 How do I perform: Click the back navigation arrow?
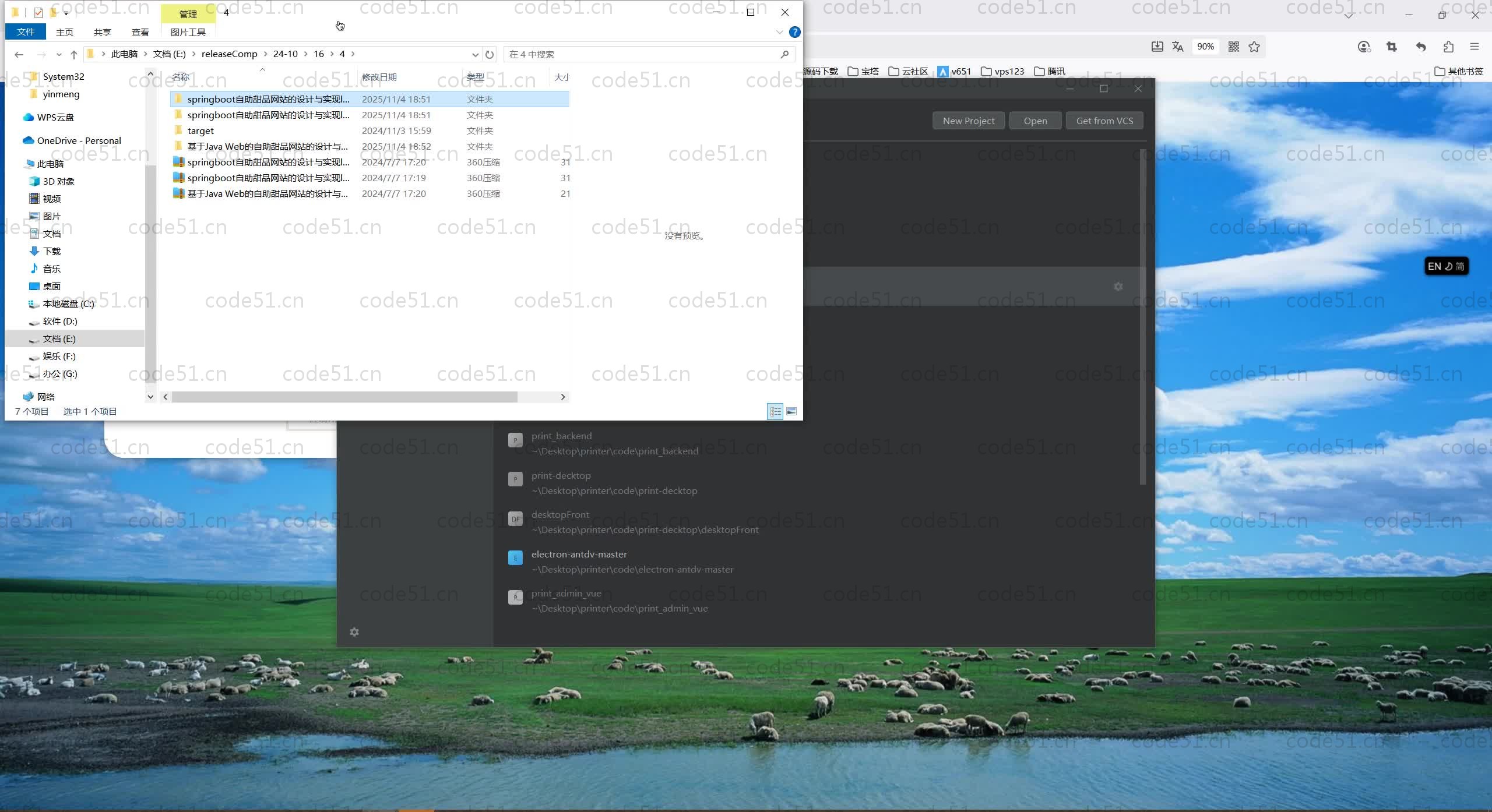[x=19, y=54]
